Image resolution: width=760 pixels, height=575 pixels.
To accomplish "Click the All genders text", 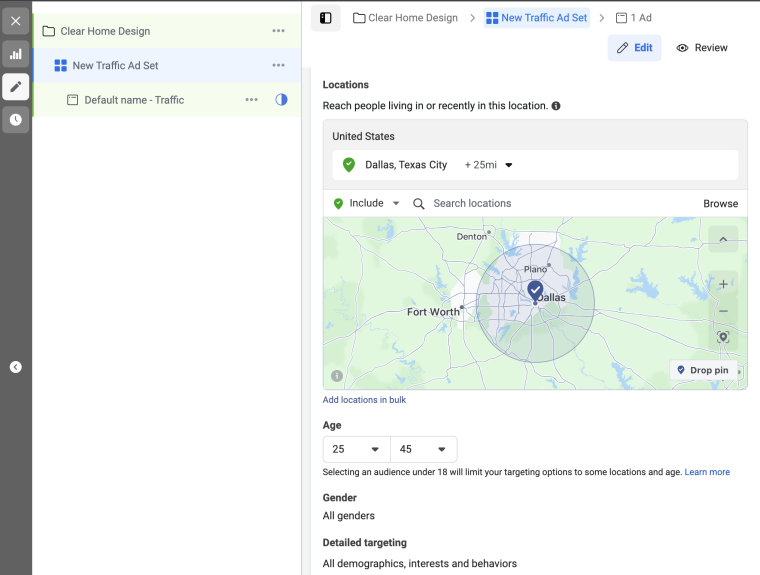I will coord(349,516).
